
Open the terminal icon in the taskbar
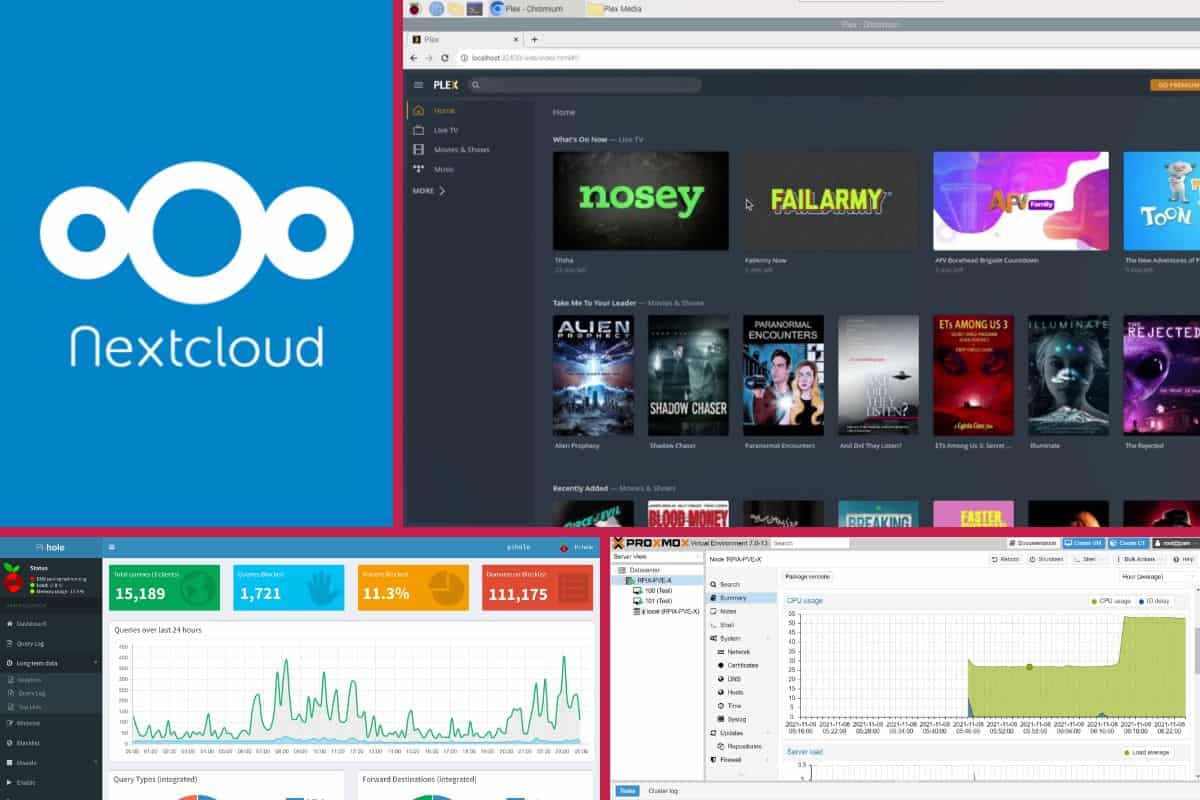[x=475, y=8]
